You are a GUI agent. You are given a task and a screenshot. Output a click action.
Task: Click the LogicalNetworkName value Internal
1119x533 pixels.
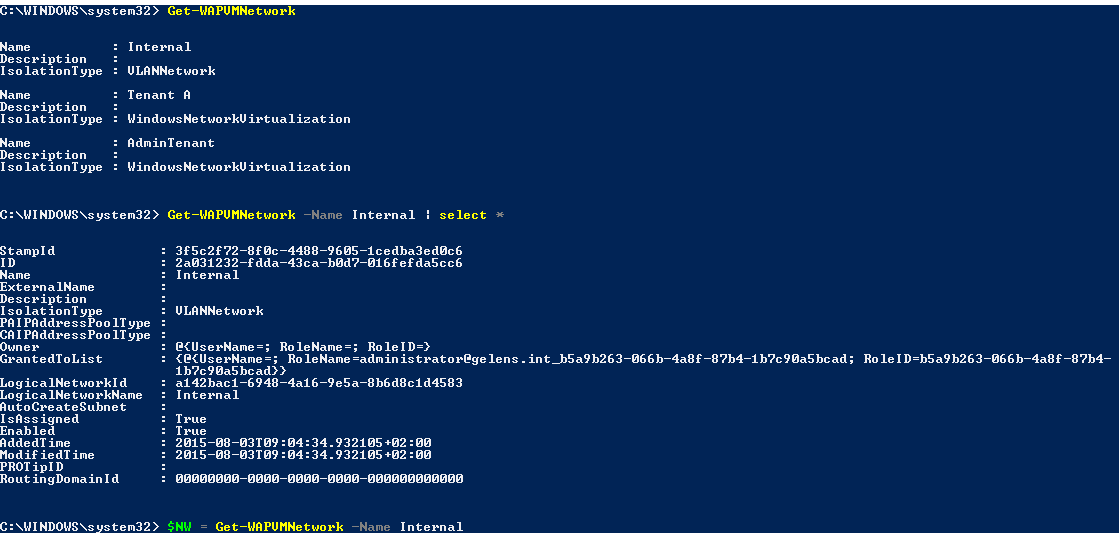(x=207, y=395)
